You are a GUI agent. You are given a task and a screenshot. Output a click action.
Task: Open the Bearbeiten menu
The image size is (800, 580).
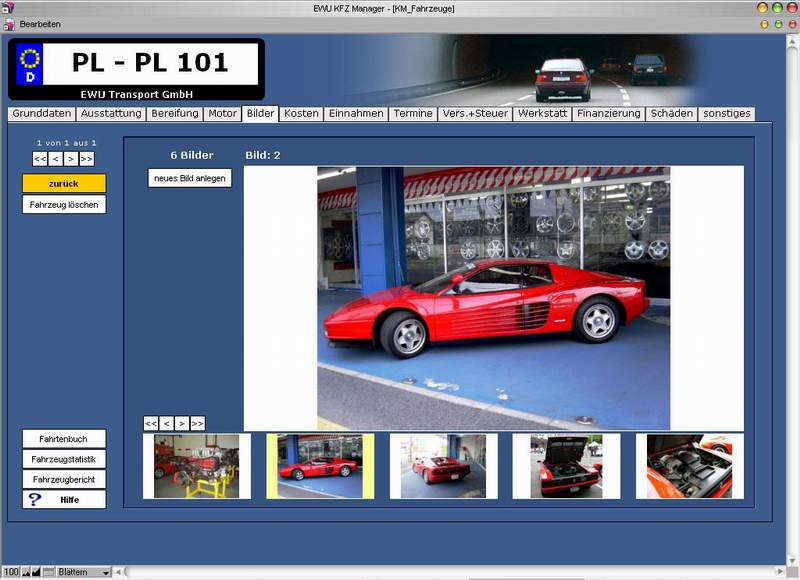click(40, 24)
